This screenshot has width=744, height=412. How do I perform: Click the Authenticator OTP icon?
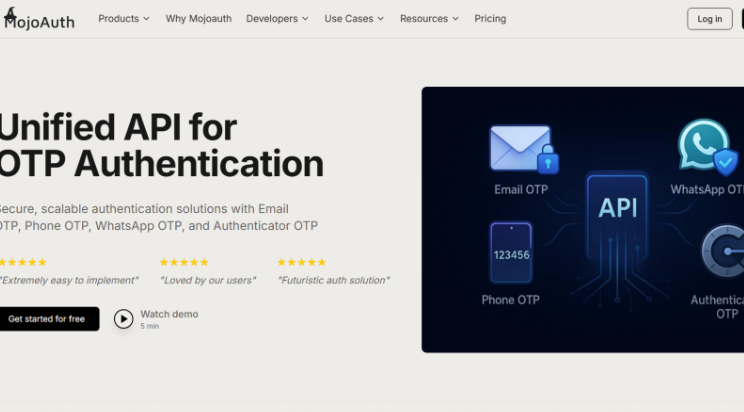pos(723,253)
